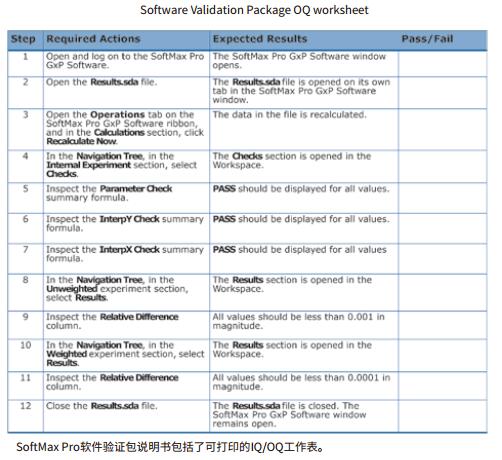Select the InterpX Check summary formula action
The height and width of the screenshot is (460, 502).
pyautogui.click(x=125, y=254)
